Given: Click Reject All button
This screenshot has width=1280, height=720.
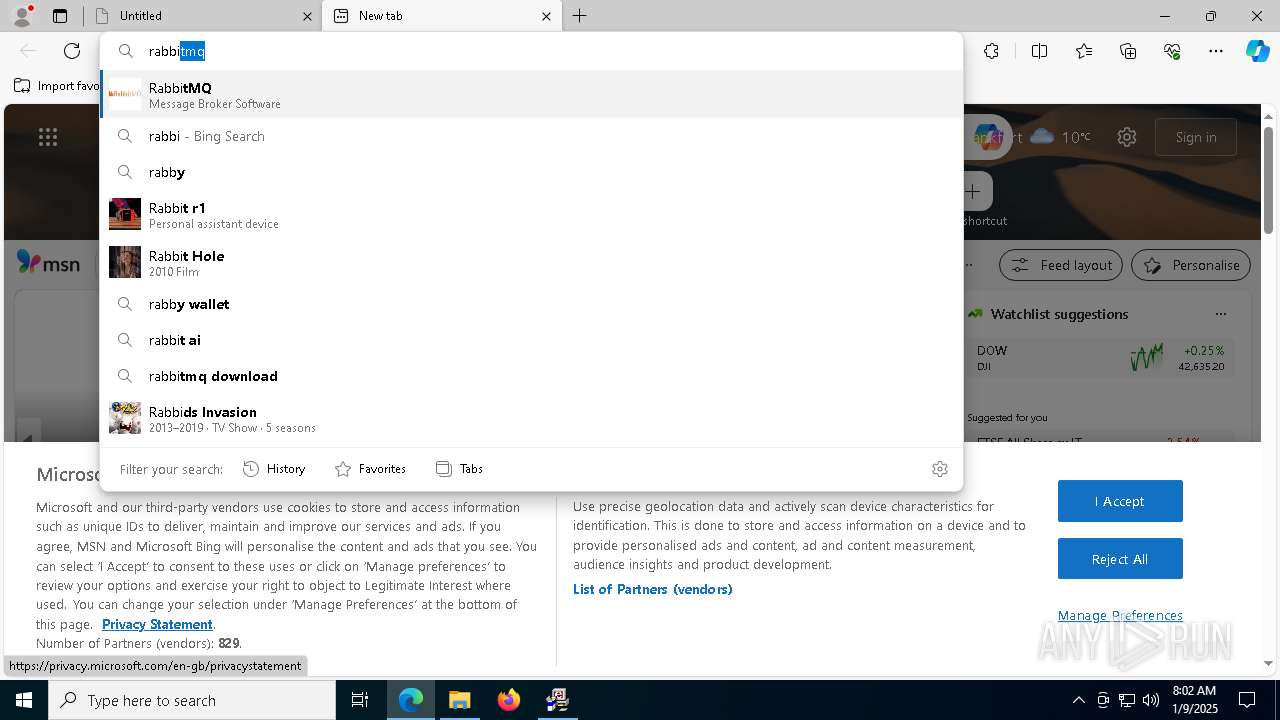Looking at the screenshot, I should tap(1120, 559).
